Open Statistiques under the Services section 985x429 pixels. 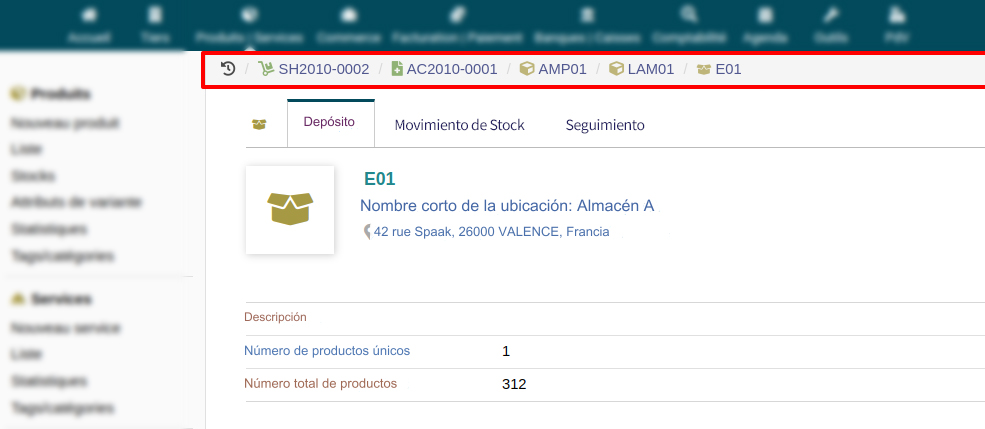pos(49,382)
